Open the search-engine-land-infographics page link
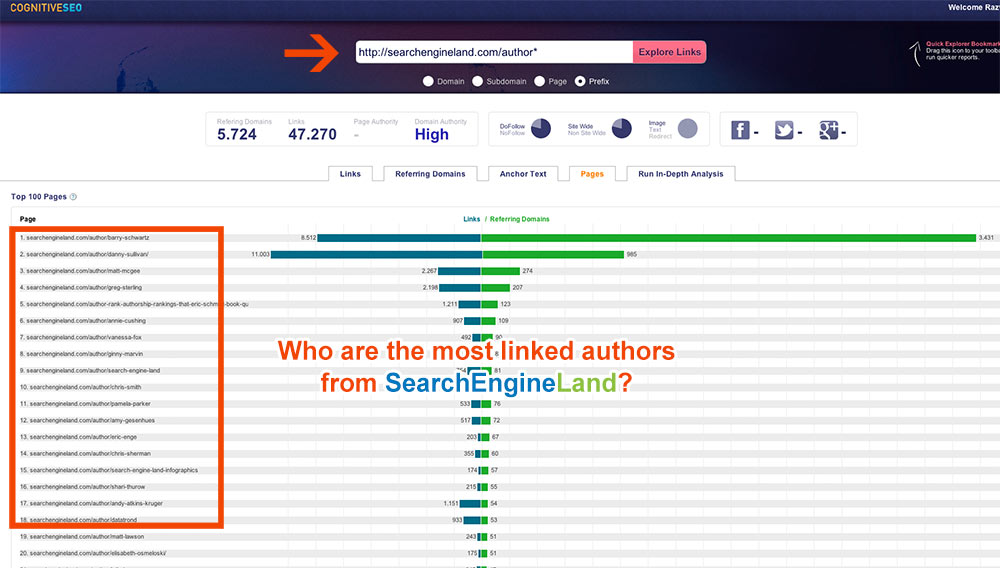The image size is (1000, 568). click(x=114, y=469)
